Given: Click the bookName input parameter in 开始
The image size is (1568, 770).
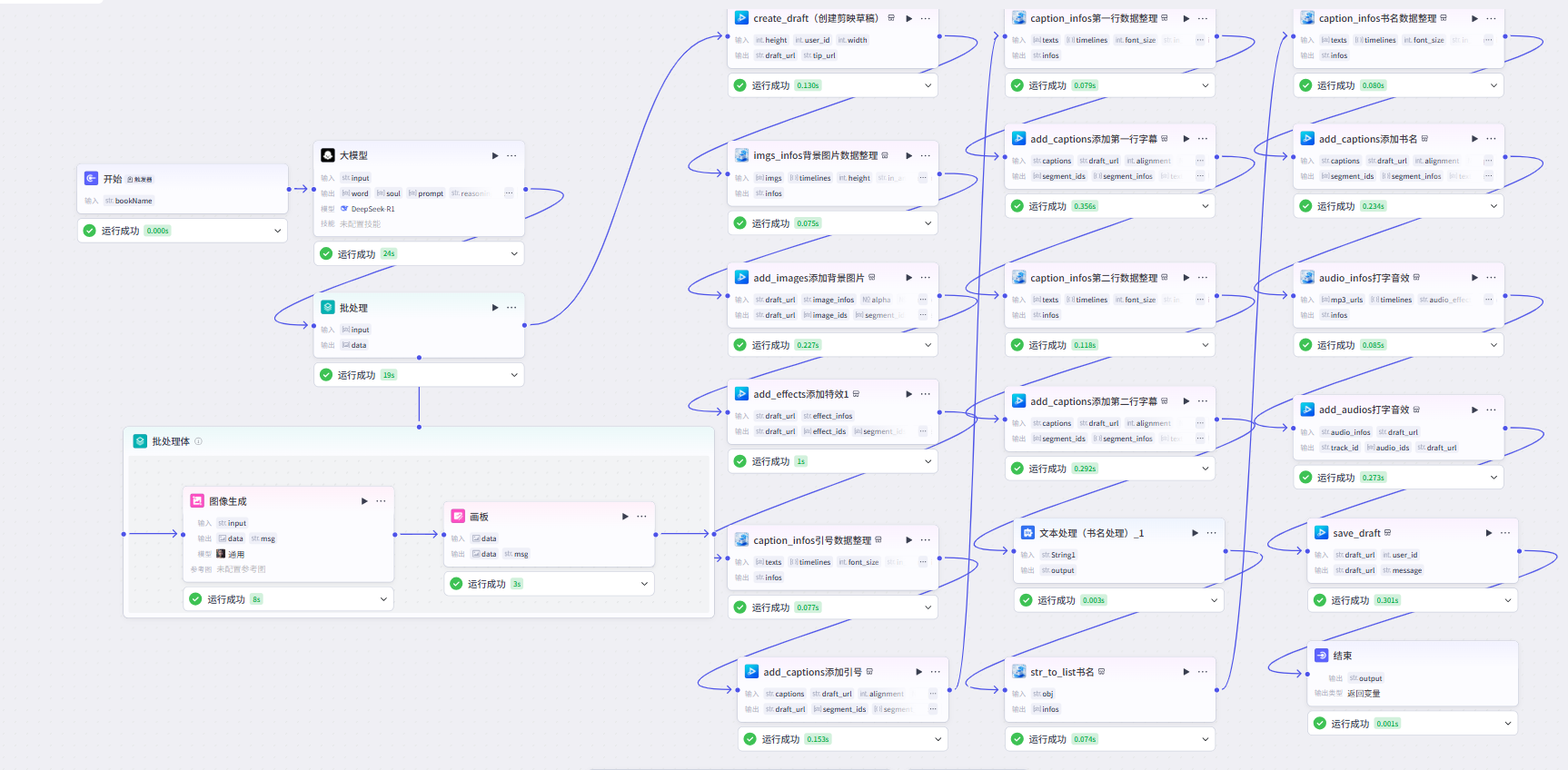Looking at the screenshot, I should coord(134,201).
